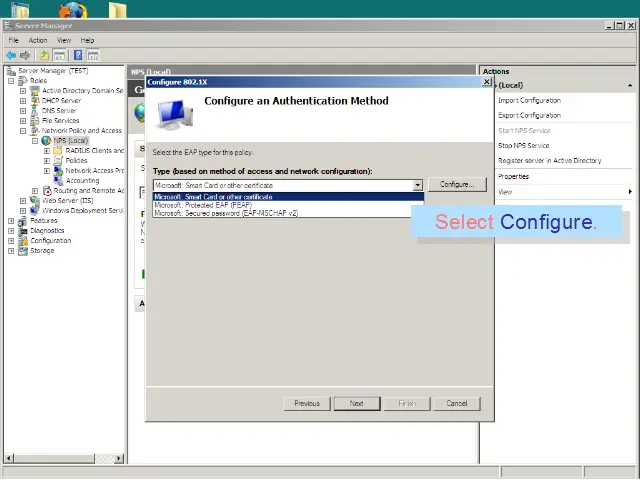Open the Action menu
The height and width of the screenshot is (480, 640).
[38, 40]
